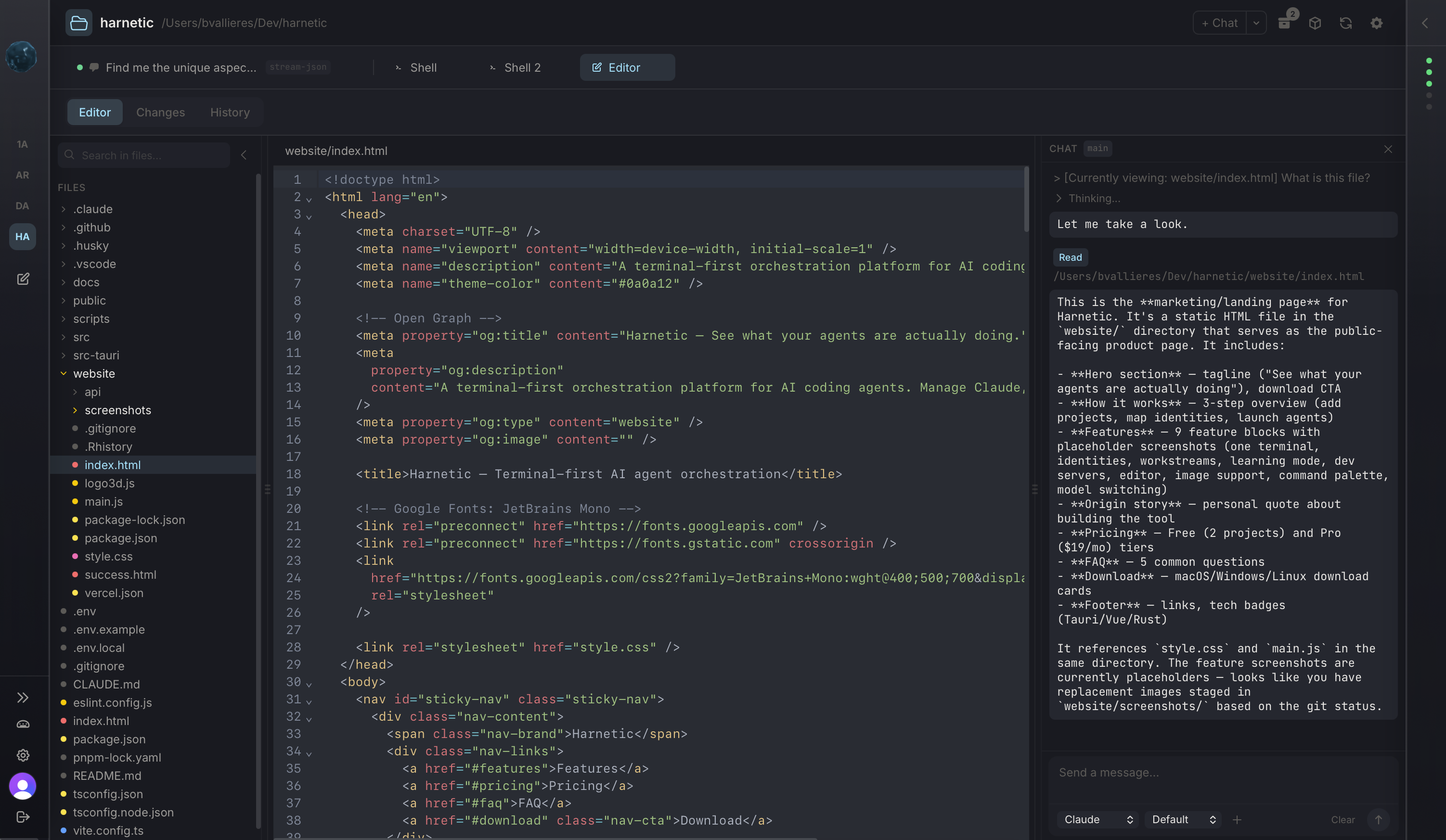Sign out using the logout icon
The width and height of the screenshot is (1446, 840).
tap(23, 816)
